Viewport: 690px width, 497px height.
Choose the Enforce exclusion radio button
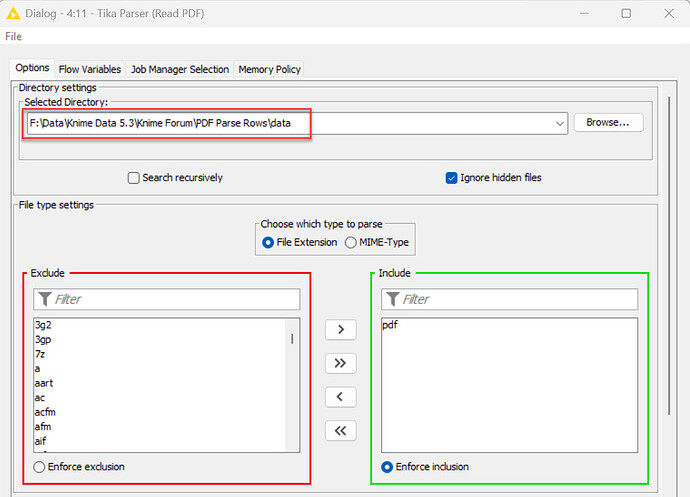(39, 467)
